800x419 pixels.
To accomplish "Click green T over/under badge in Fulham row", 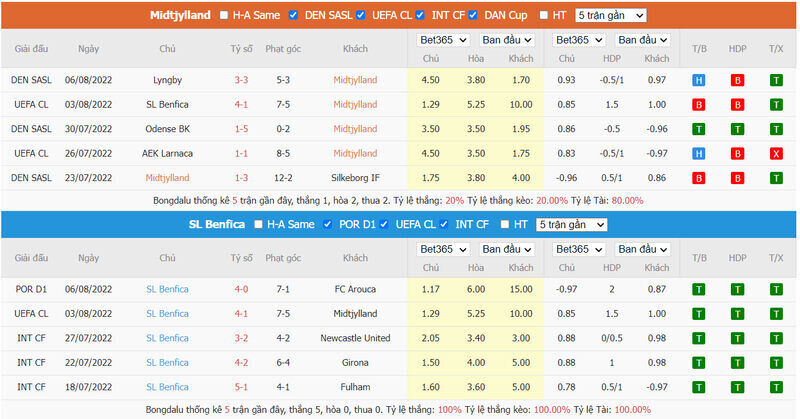I will [x=776, y=387].
